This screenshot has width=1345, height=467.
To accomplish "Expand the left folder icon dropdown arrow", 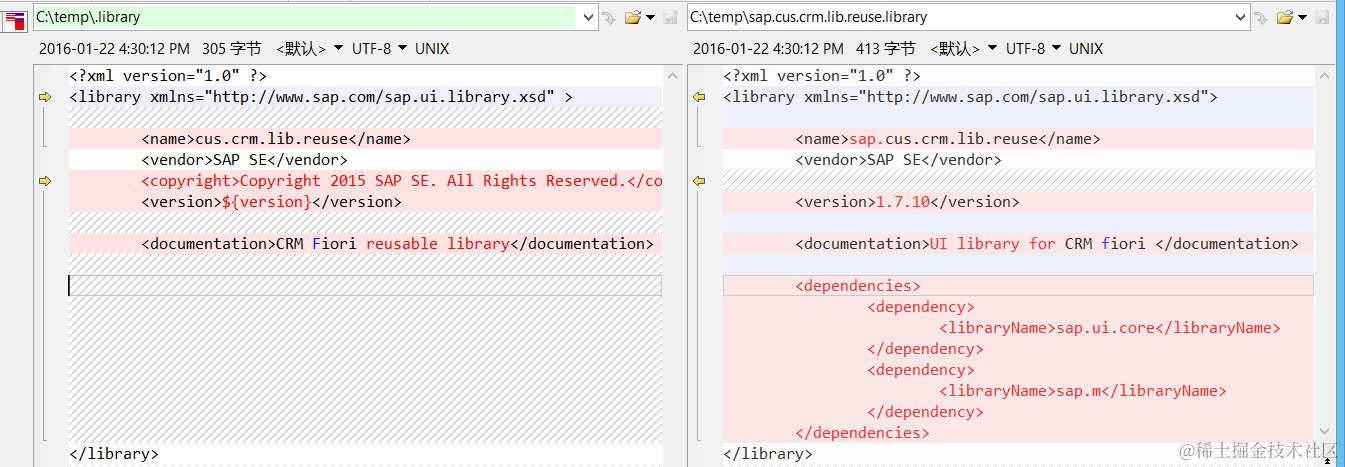I will (x=651, y=17).
